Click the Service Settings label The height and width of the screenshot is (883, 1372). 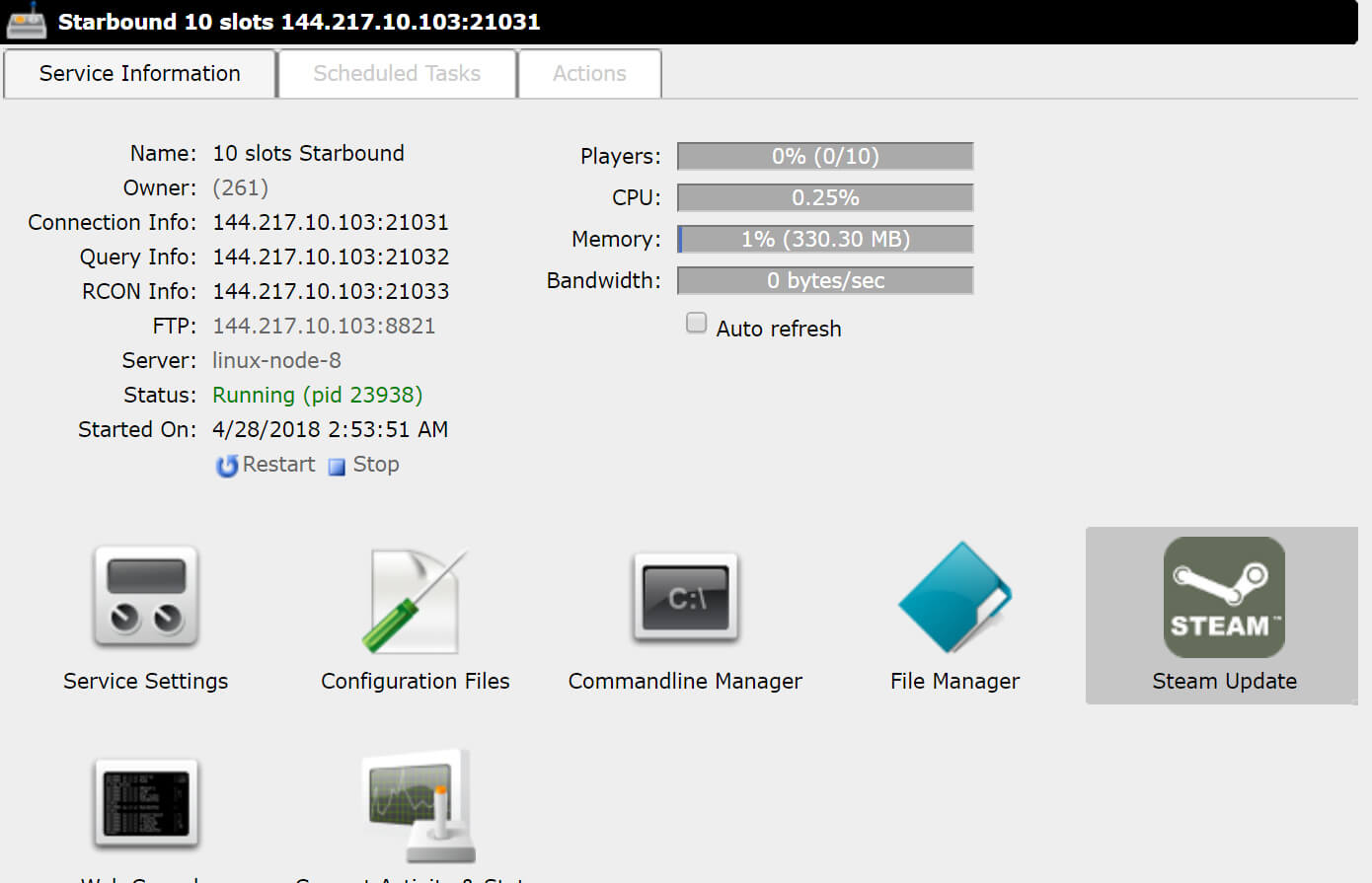[146, 681]
